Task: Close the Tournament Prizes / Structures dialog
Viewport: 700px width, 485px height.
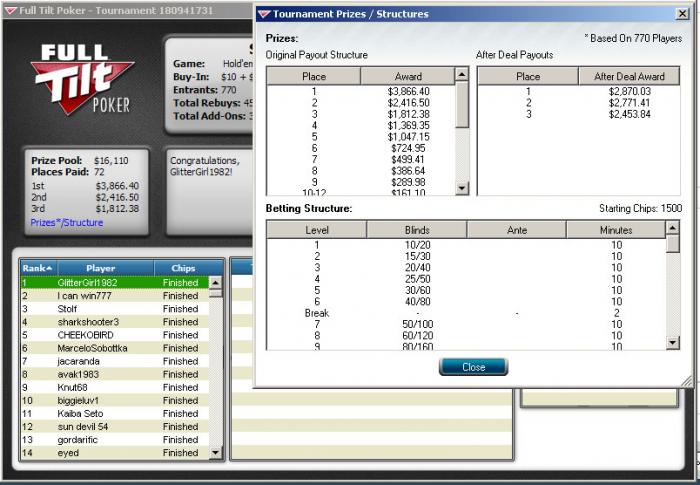Action: (473, 367)
